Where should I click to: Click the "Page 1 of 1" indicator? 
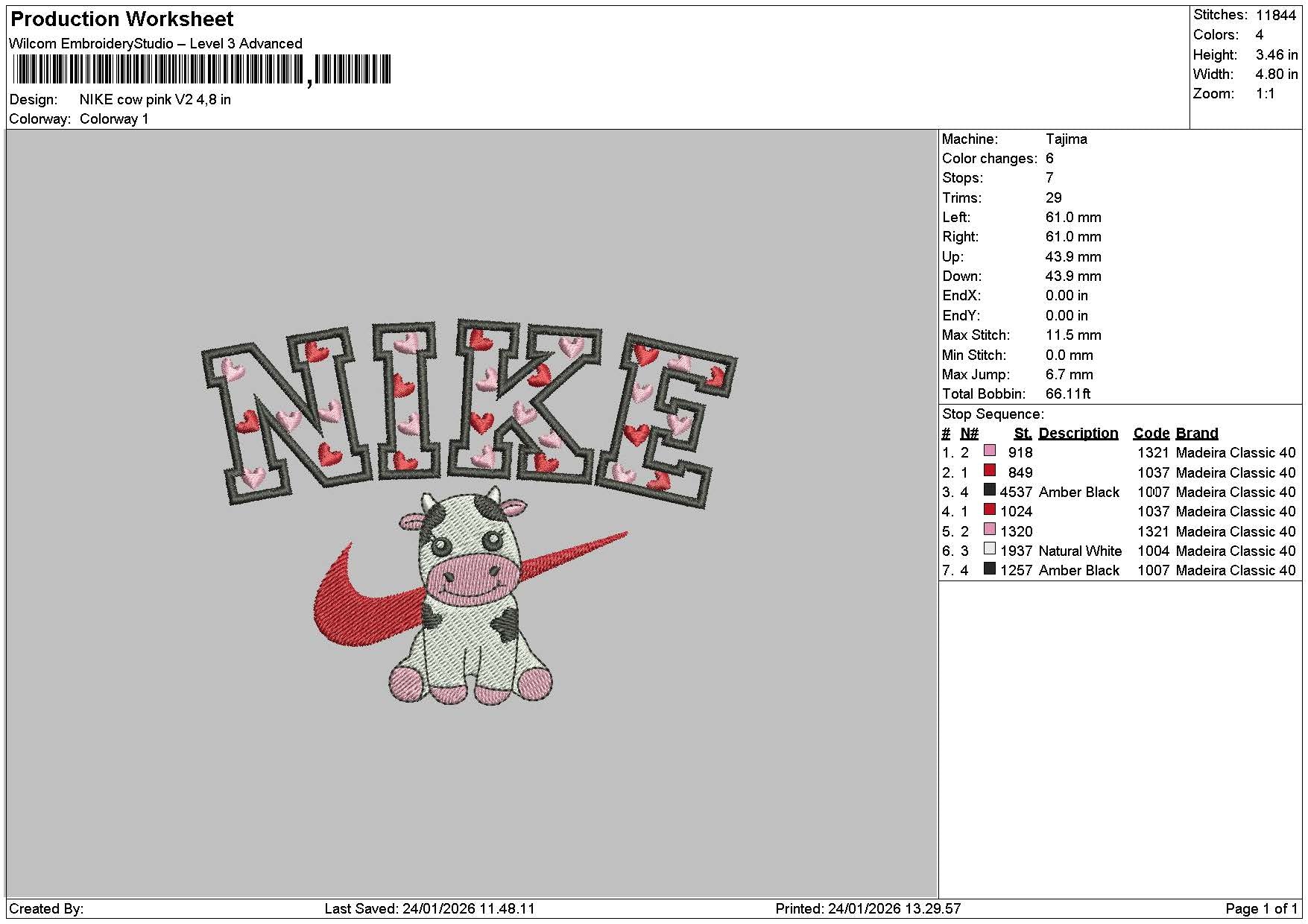pos(1262,909)
